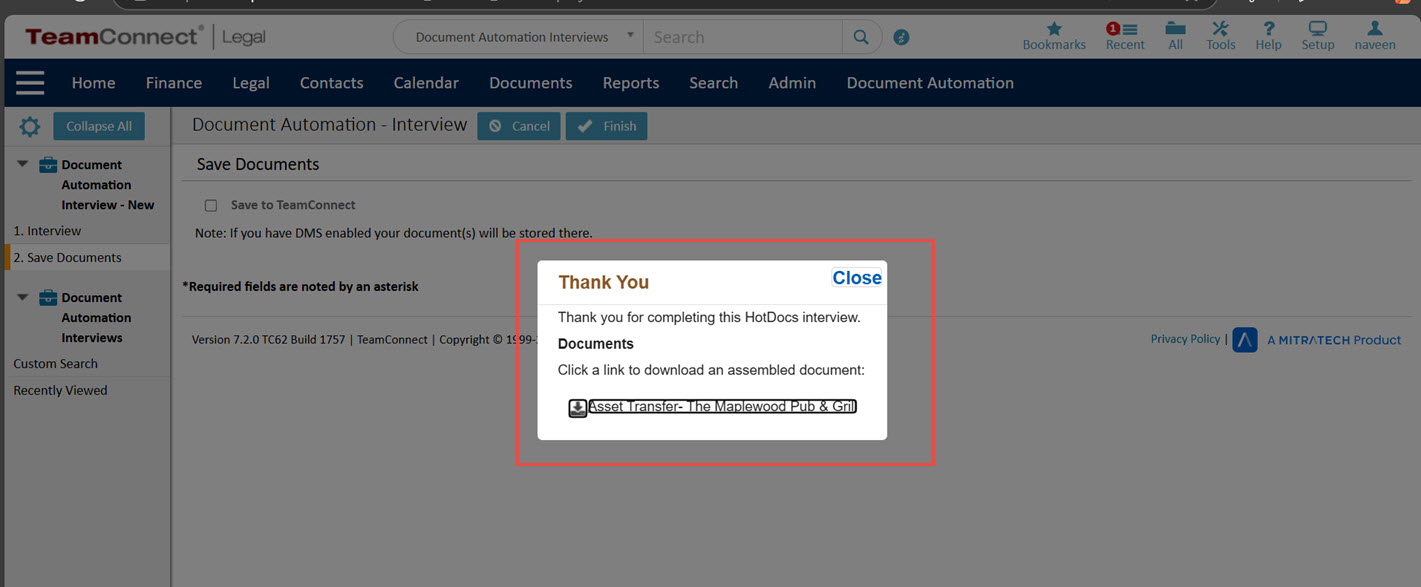The image size is (1421, 587).
Task: Click the search help question mark icon
Action: tap(901, 36)
